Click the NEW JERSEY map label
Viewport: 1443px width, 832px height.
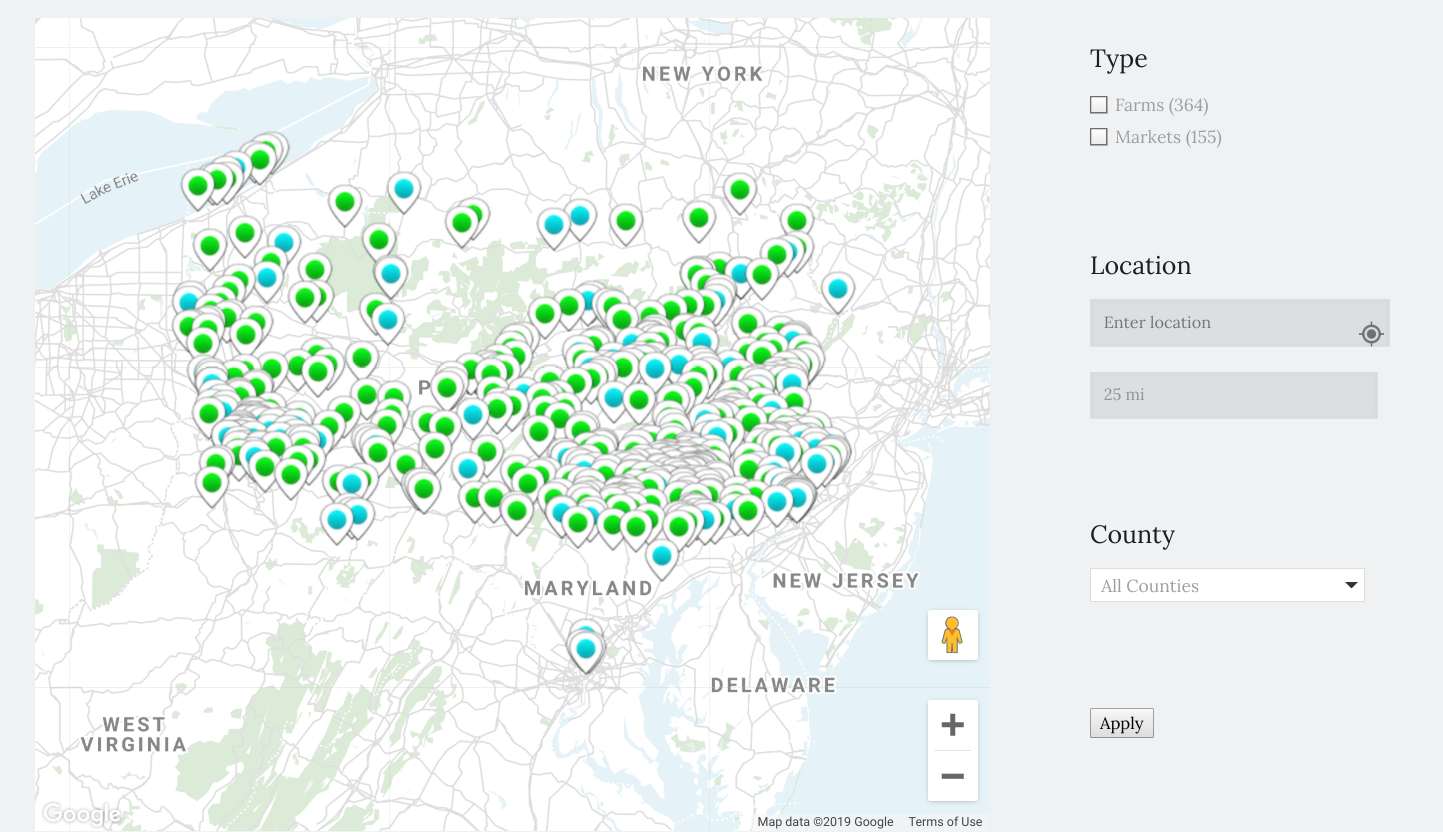pos(846,580)
